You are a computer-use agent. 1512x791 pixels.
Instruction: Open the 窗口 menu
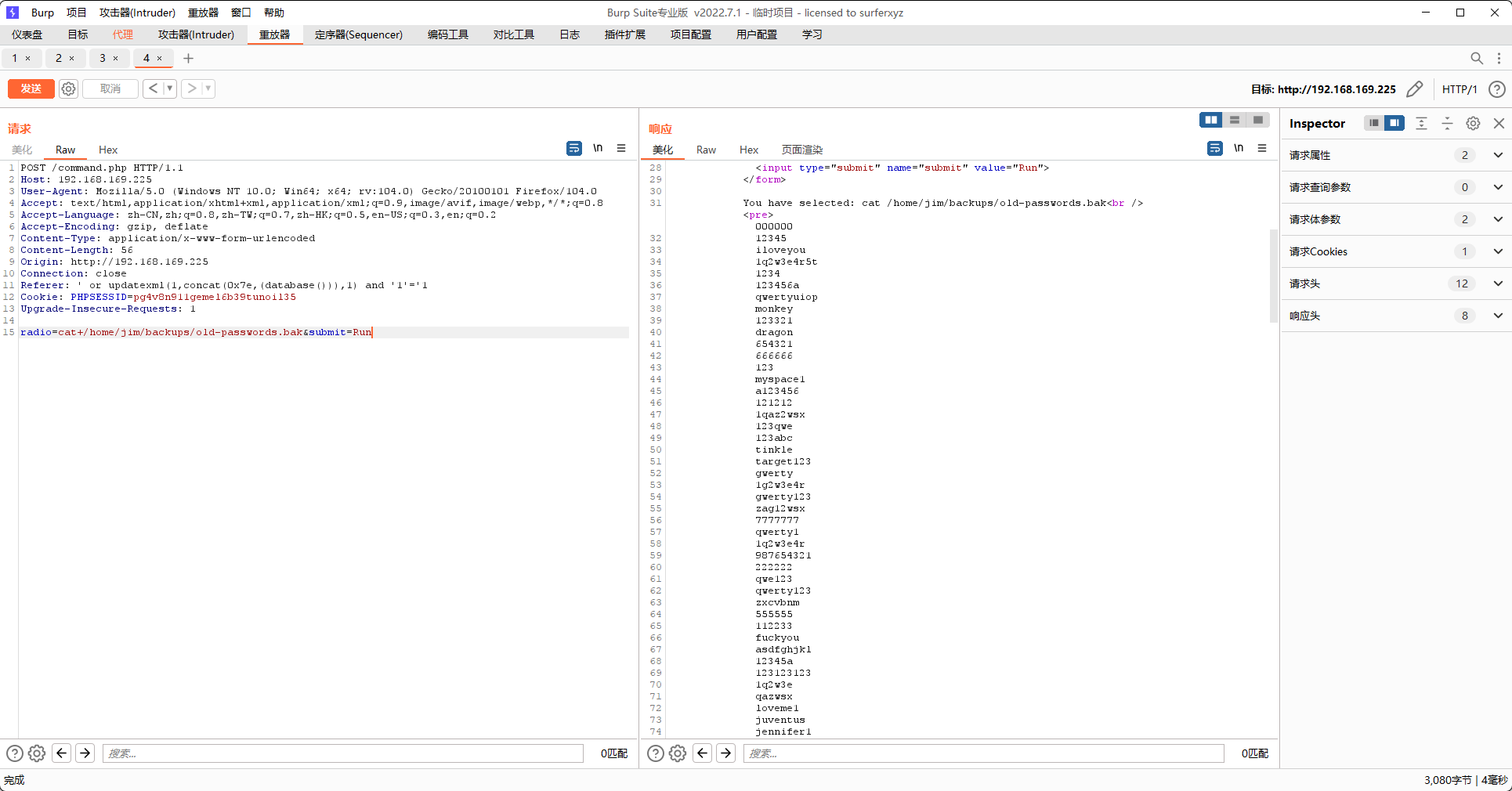click(x=241, y=13)
